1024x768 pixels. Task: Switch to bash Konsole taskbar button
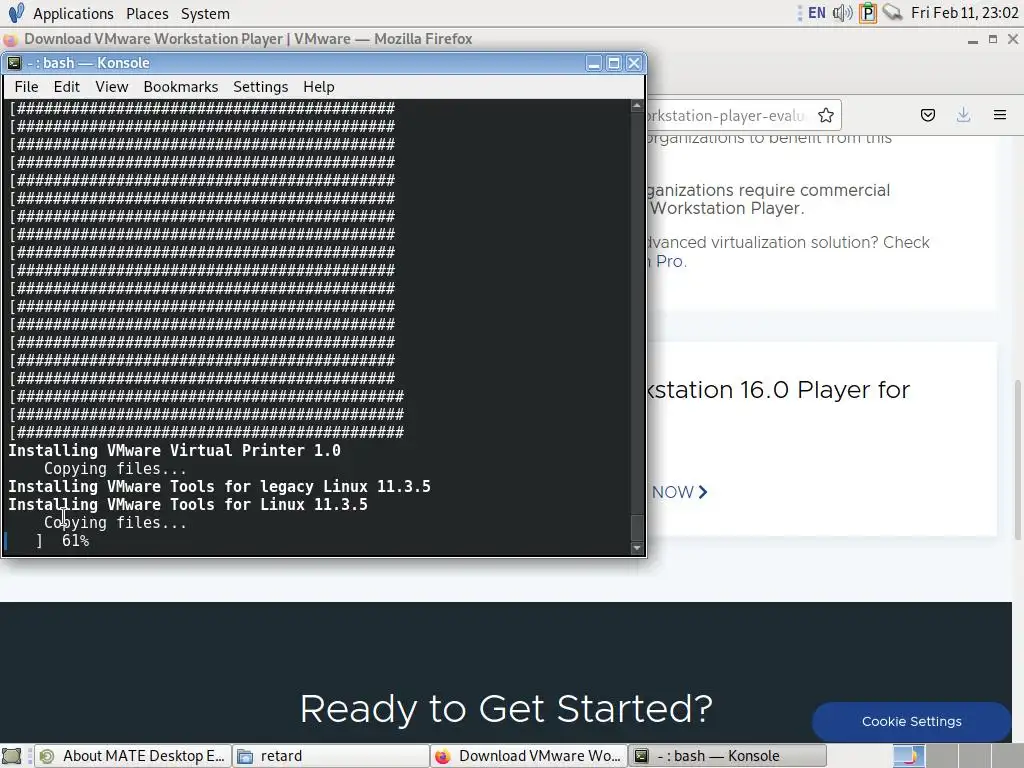(x=727, y=756)
